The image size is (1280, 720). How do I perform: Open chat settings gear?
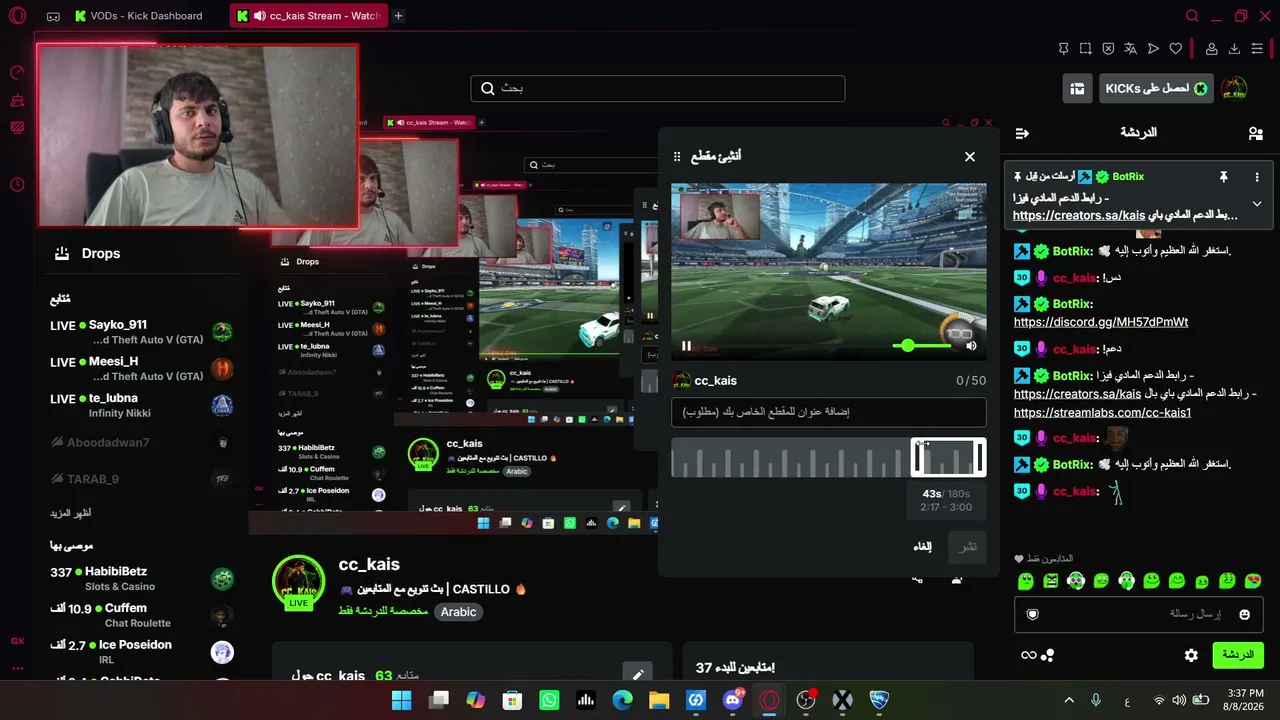click(1191, 655)
